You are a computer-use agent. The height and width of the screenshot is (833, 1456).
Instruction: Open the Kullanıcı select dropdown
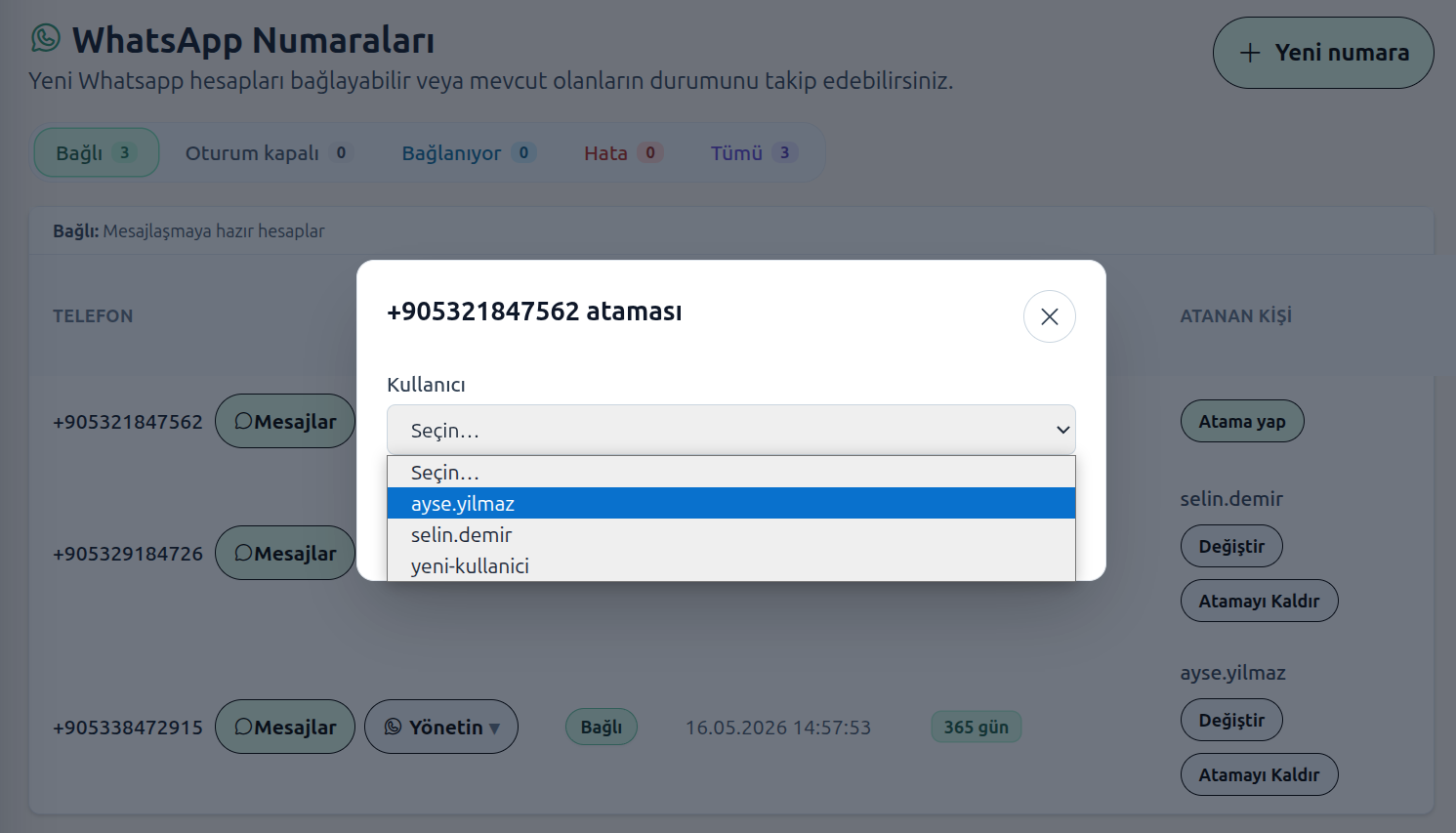730,430
